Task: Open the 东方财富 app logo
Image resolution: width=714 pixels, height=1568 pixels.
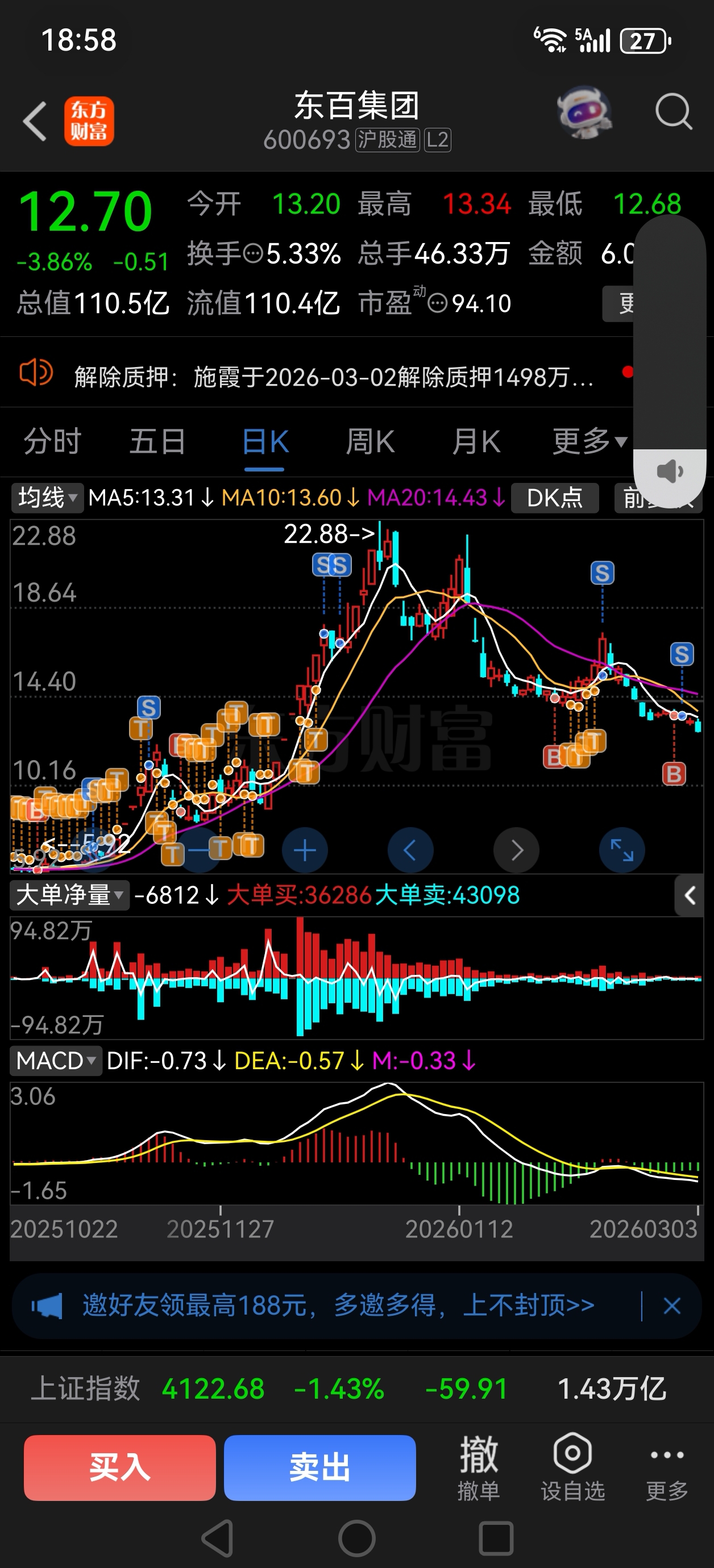Action: click(89, 121)
